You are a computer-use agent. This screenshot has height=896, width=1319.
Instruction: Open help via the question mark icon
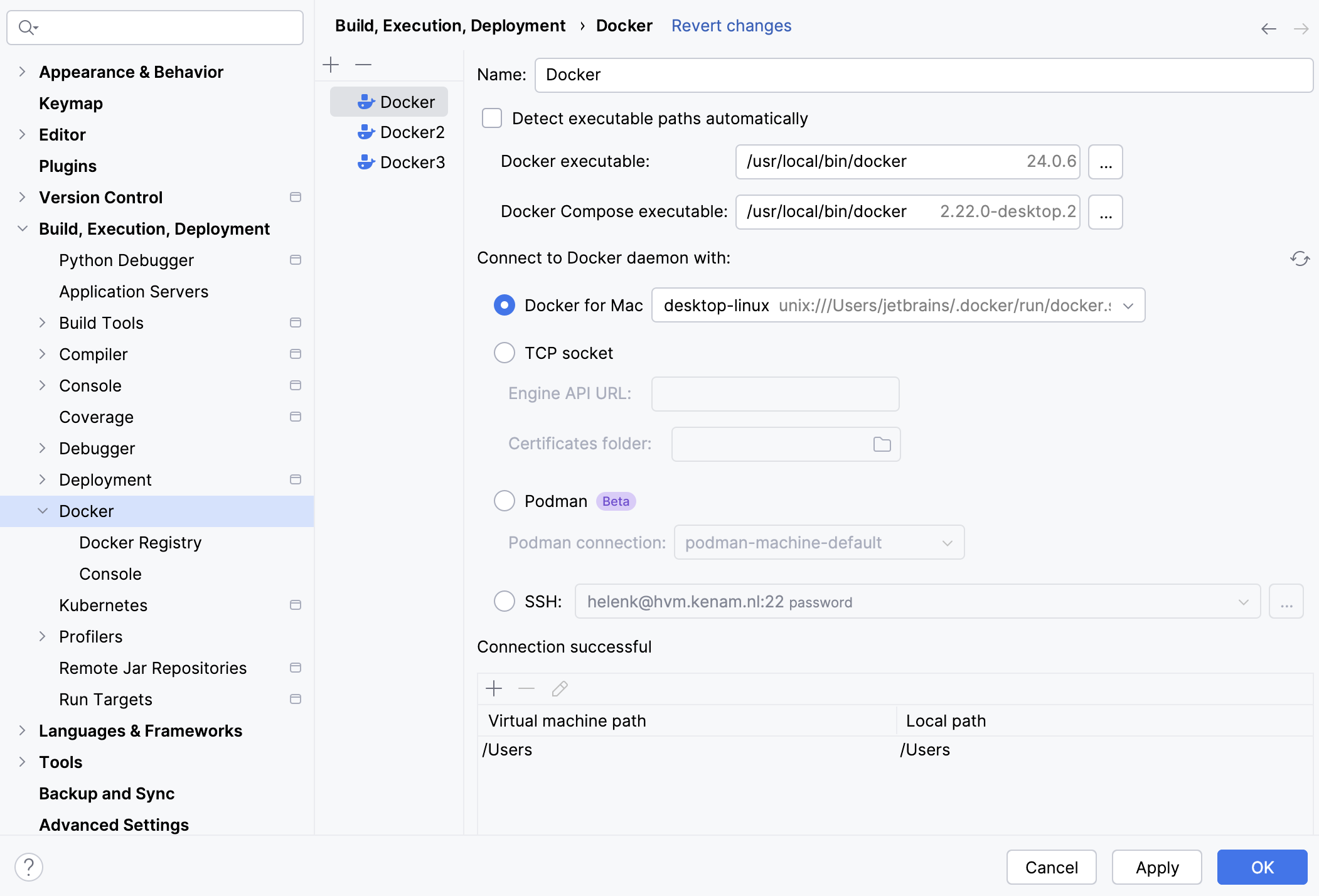pos(29,867)
